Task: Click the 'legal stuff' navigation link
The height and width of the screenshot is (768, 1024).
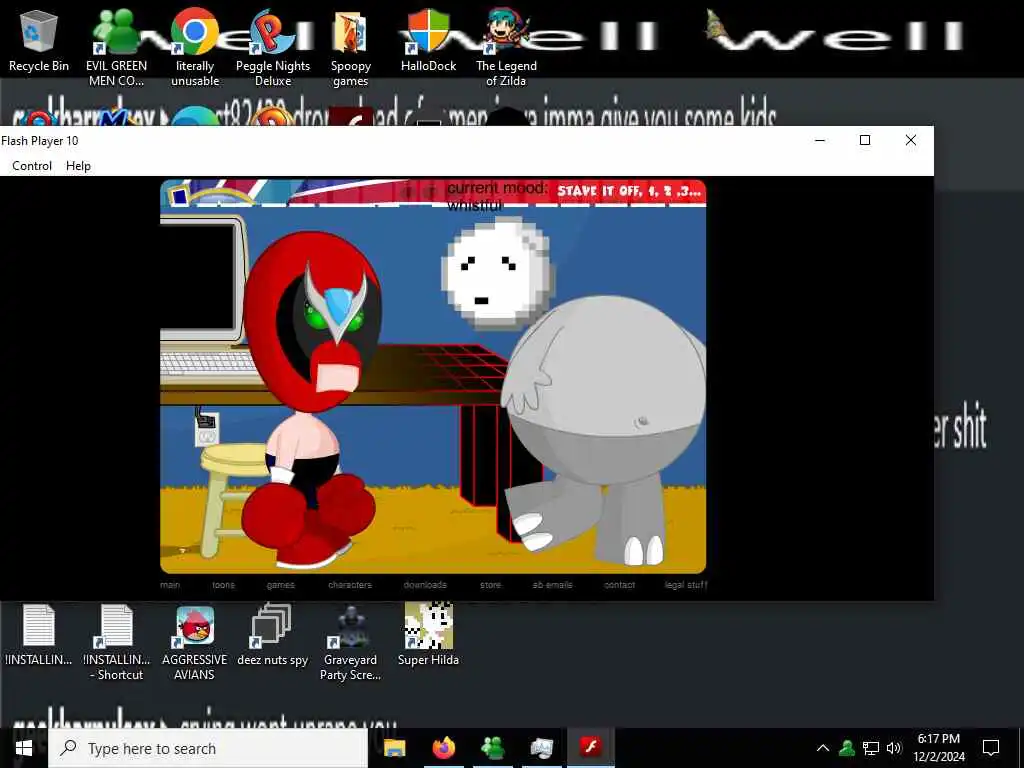Action: click(x=686, y=584)
